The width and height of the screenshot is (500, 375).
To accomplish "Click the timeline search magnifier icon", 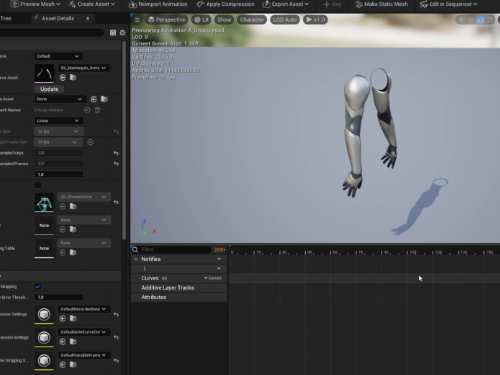I will pos(135,249).
